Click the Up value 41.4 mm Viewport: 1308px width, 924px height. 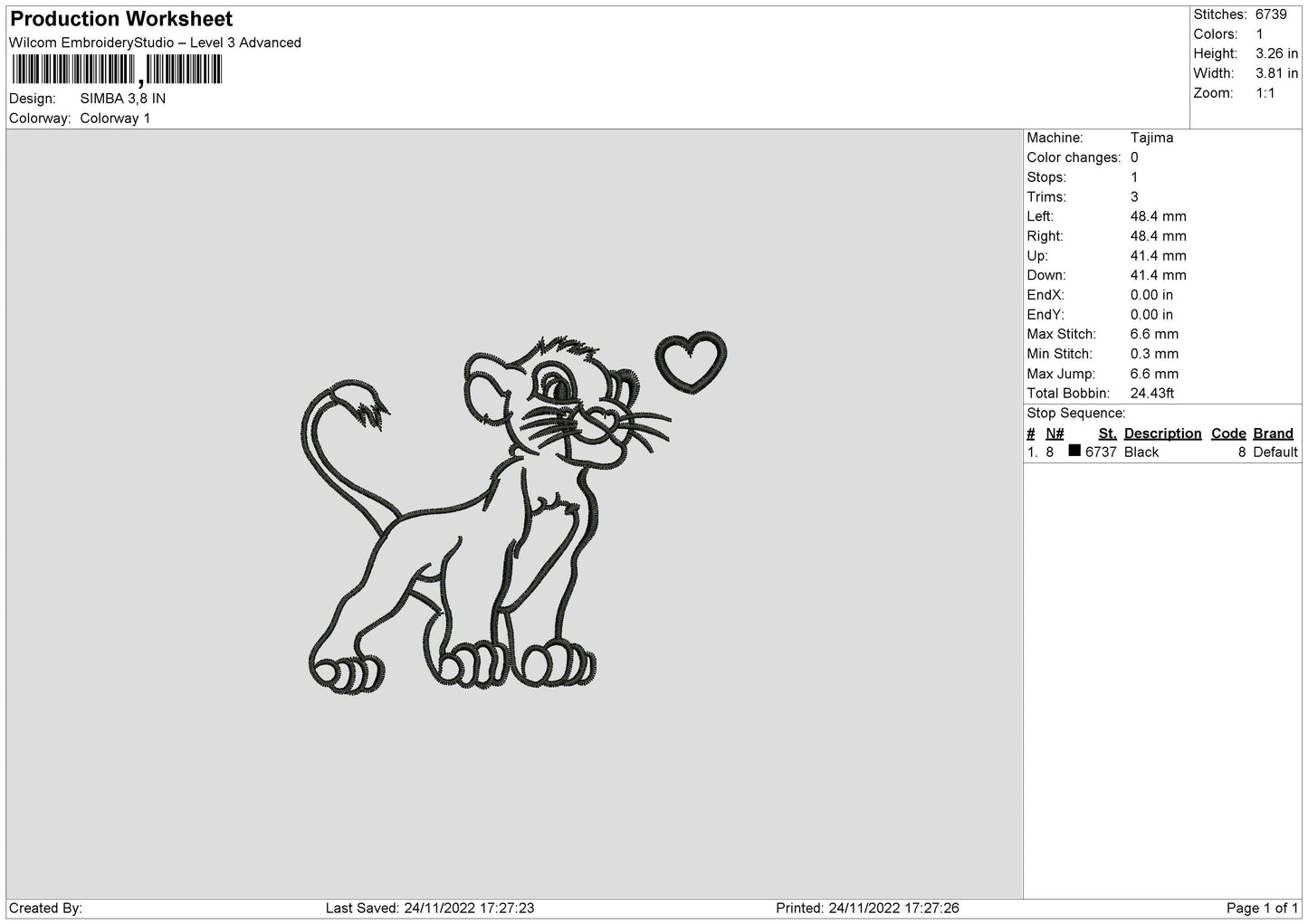1159,256
